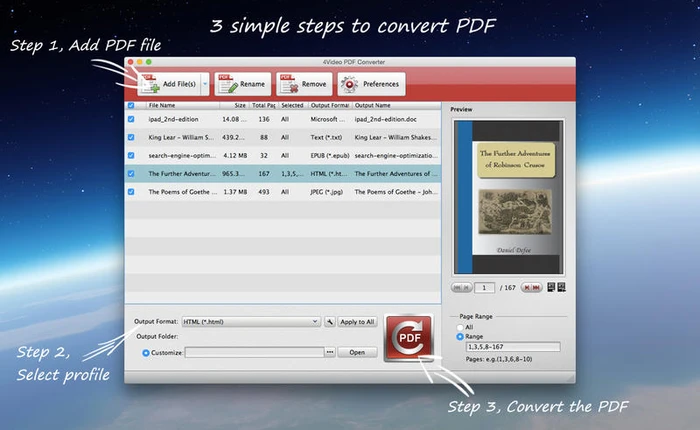Toggle the King Lear file checkbox
Image resolution: width=700 pixels, height=430 pixels.
click(131, 137)
